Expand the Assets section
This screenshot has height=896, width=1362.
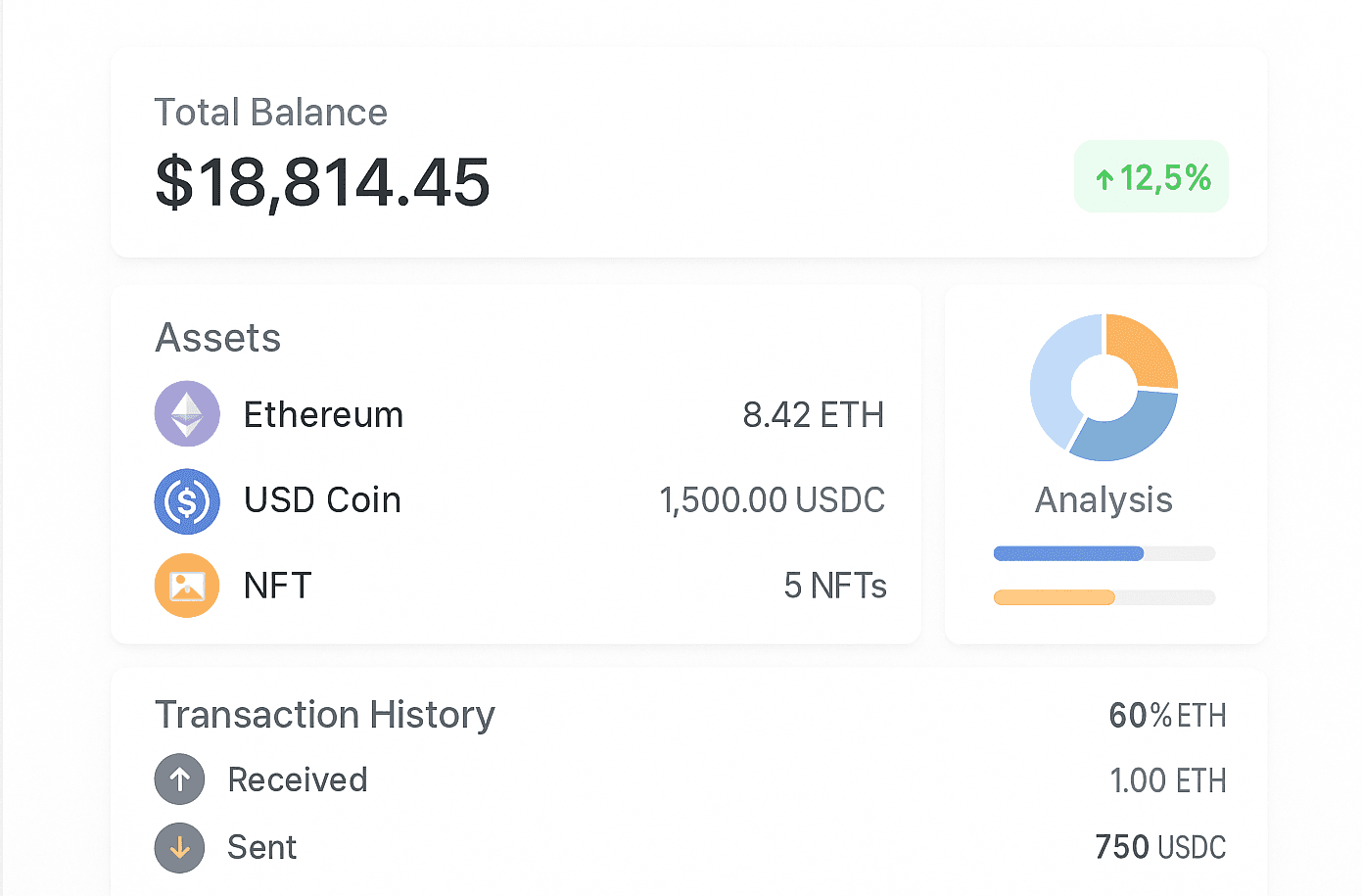[x=217, y=338]
